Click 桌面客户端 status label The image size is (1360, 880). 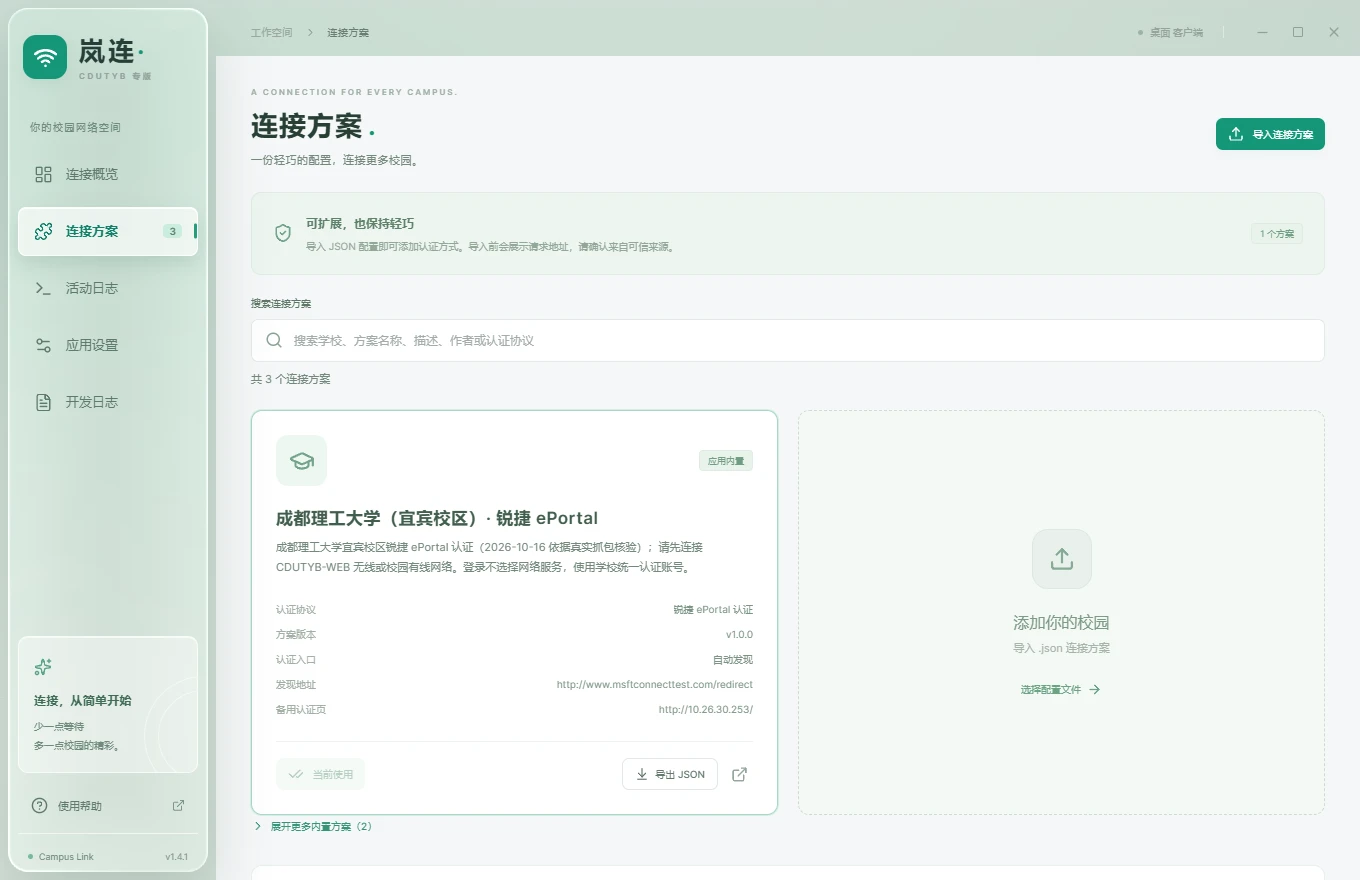pyautogui.click(x=1176, y=33)
